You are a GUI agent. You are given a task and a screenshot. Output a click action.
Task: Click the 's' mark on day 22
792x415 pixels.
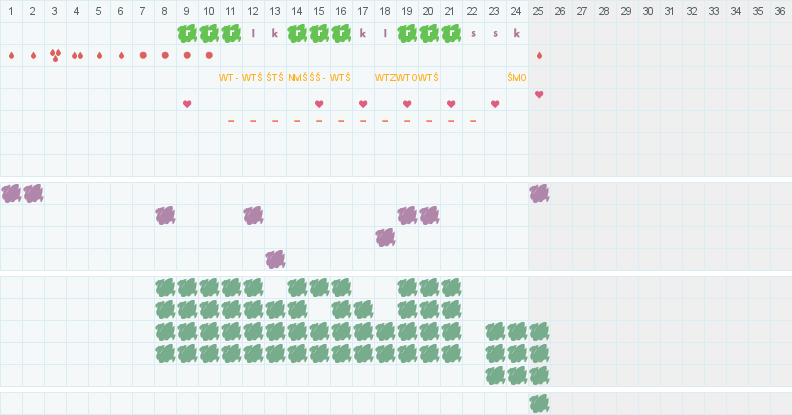coord(473,33)
